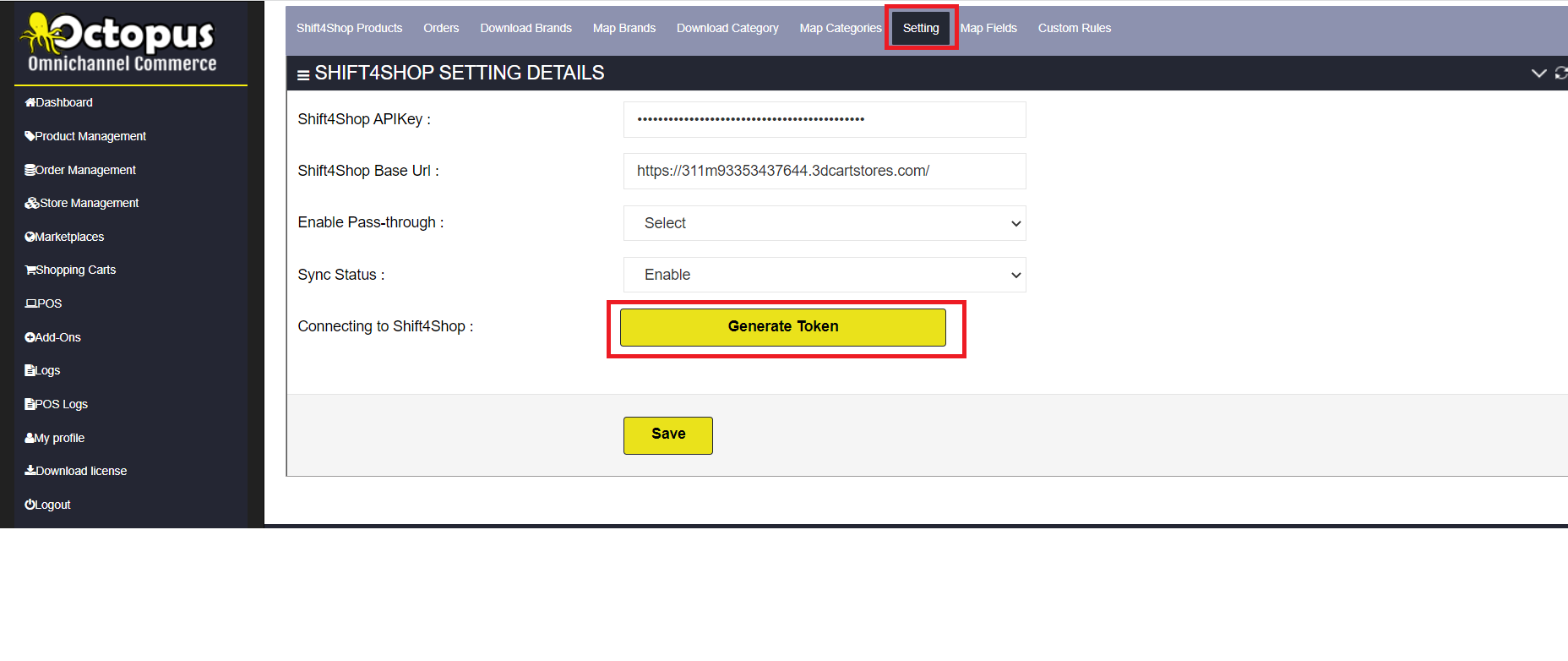Click the "Sync Status :" label

(x=341, y=275)
